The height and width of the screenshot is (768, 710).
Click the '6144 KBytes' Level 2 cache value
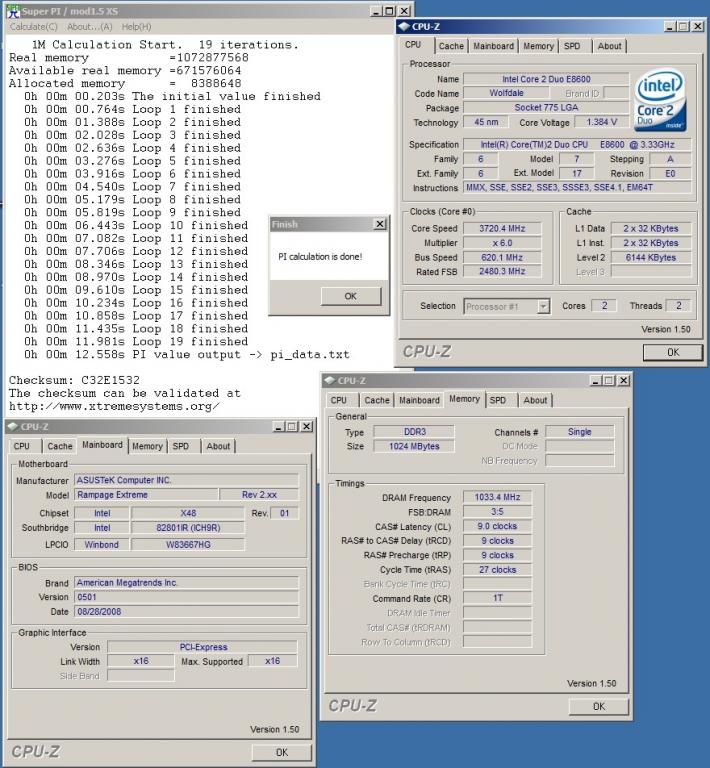pos(651,257)
